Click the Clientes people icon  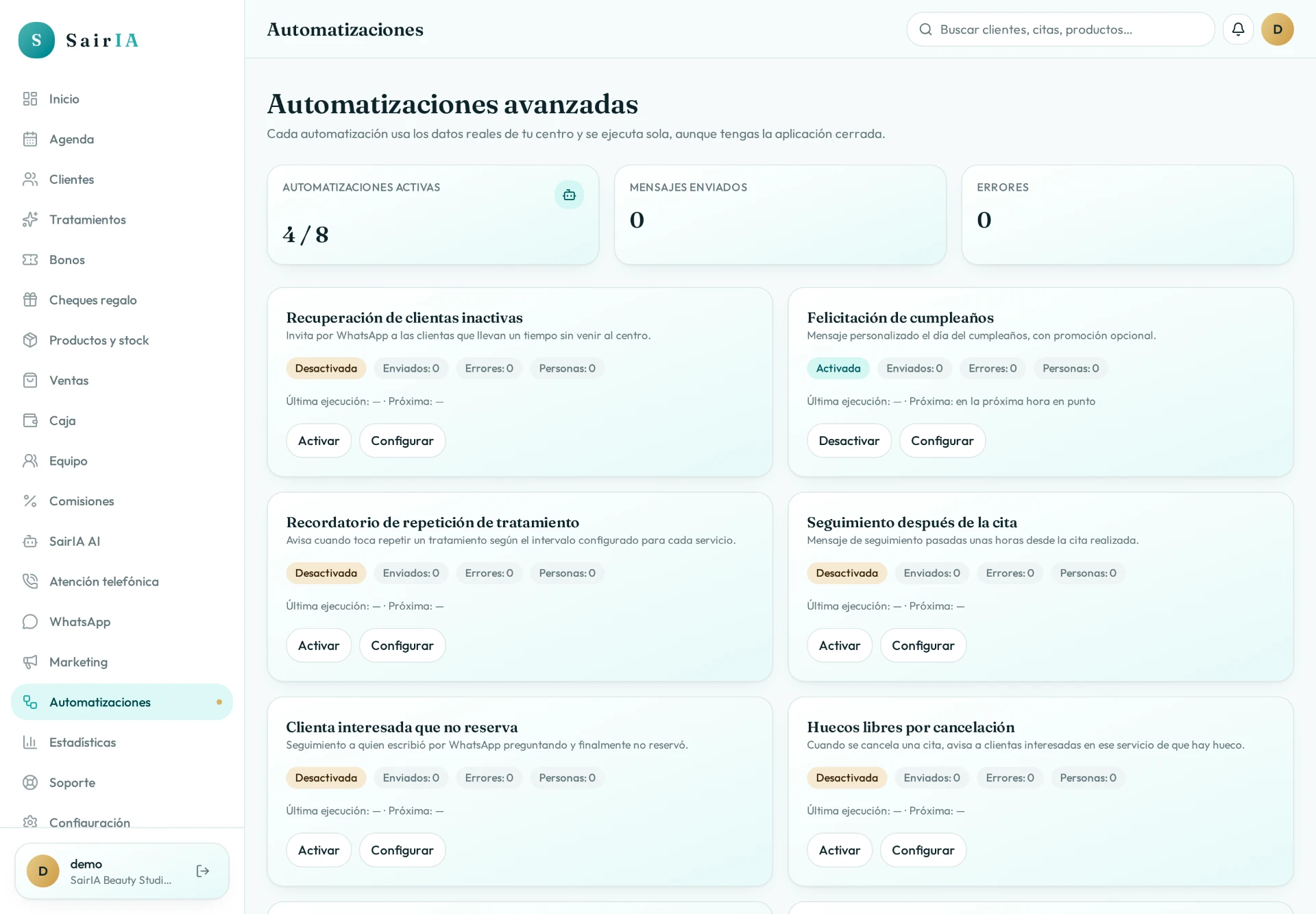coord(30,179)
